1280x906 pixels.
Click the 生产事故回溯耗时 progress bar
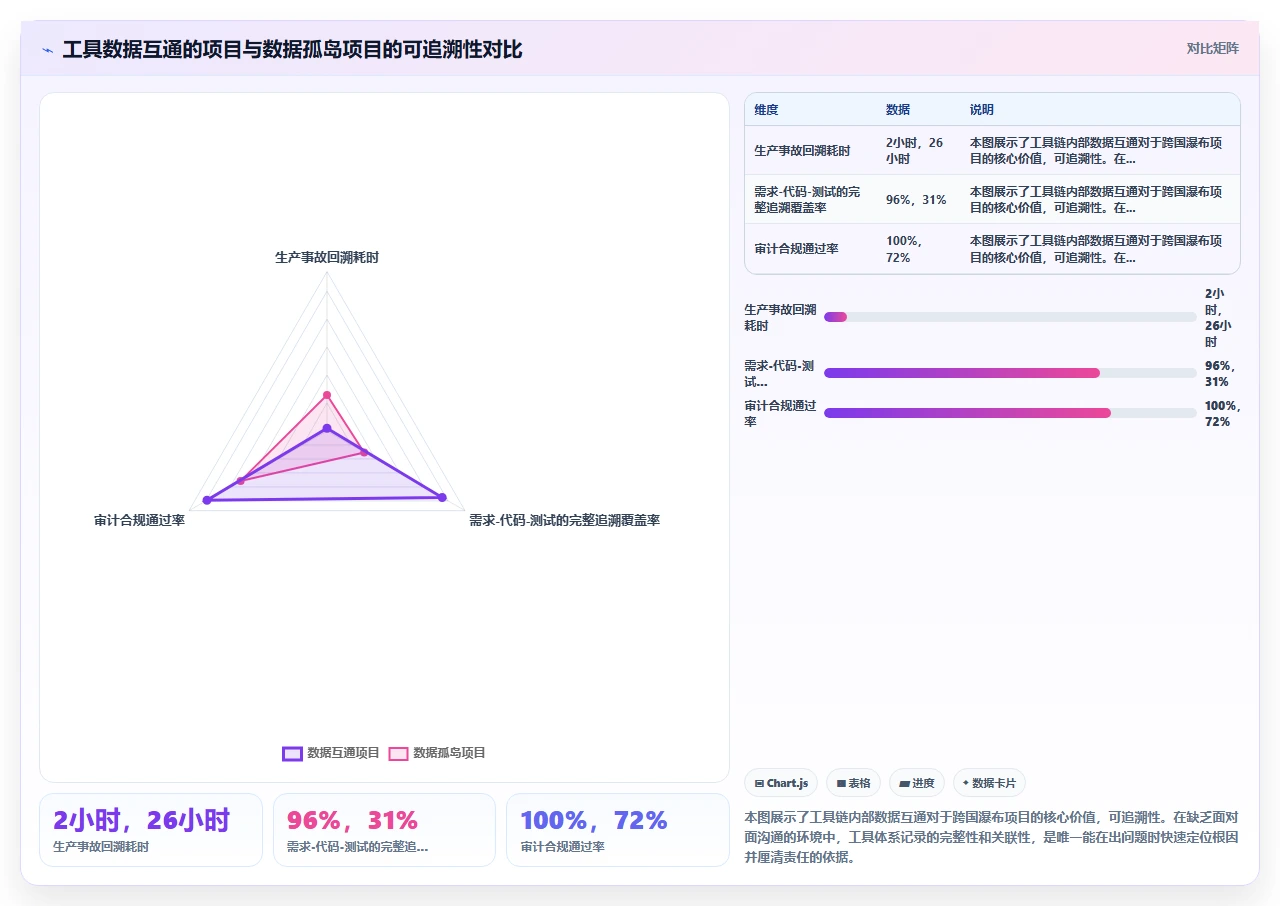tap(1010, 317)
